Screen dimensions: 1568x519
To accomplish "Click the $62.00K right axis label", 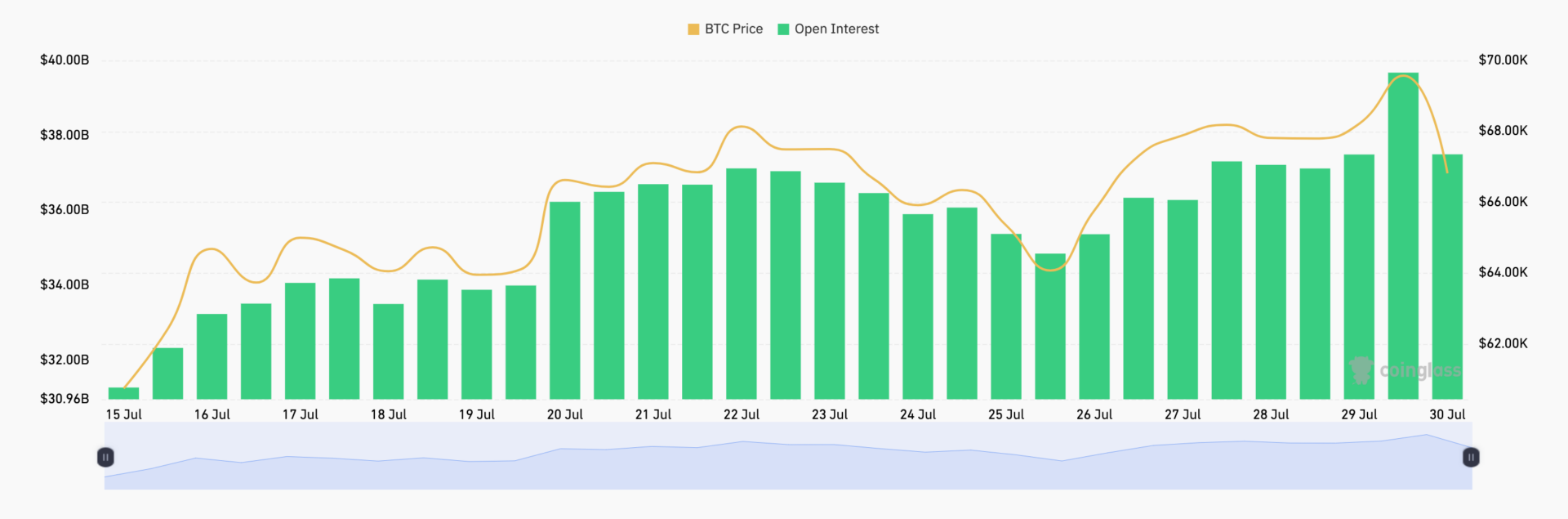I will pyautogui.click(x=1503, y=343).
